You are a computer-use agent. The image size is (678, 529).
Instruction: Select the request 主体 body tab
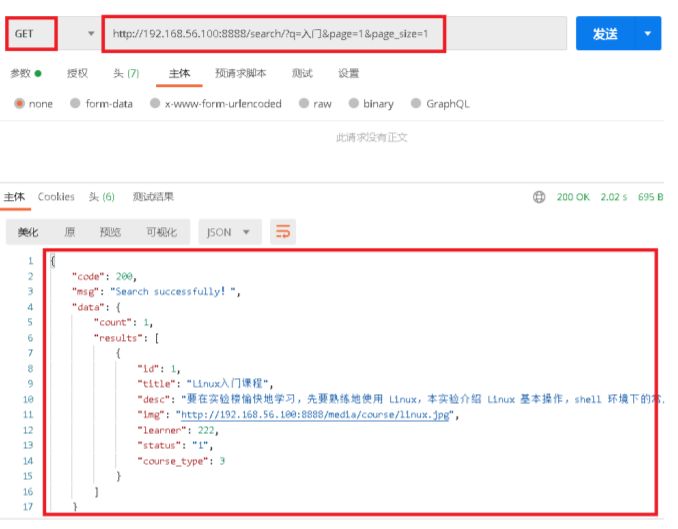(179, 73)
